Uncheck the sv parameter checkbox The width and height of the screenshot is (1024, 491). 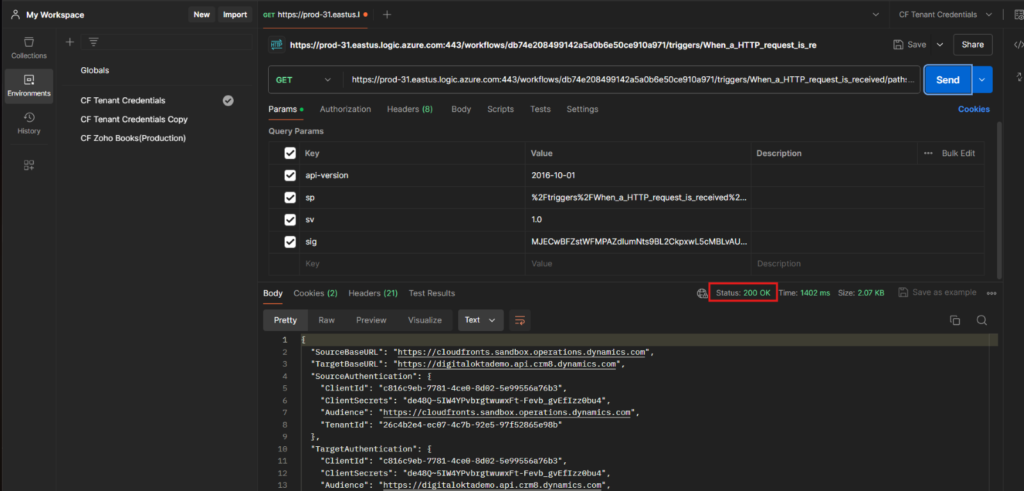(291, 219)
